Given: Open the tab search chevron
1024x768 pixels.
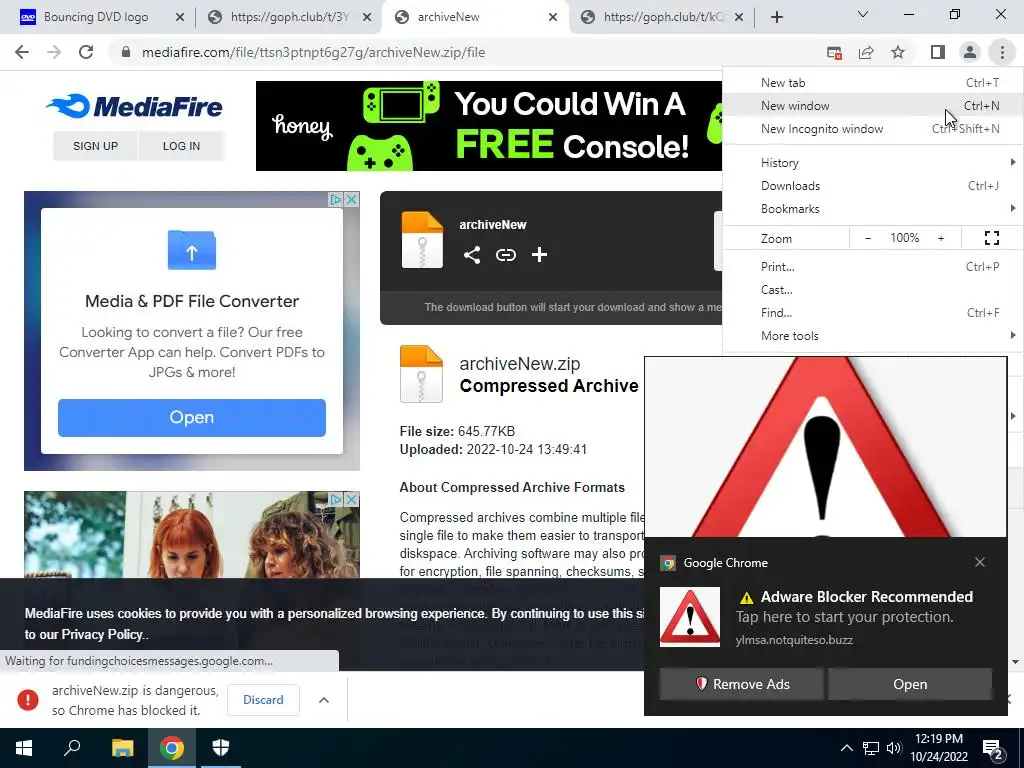Looking at the screenshot, I should click(863, 14).
